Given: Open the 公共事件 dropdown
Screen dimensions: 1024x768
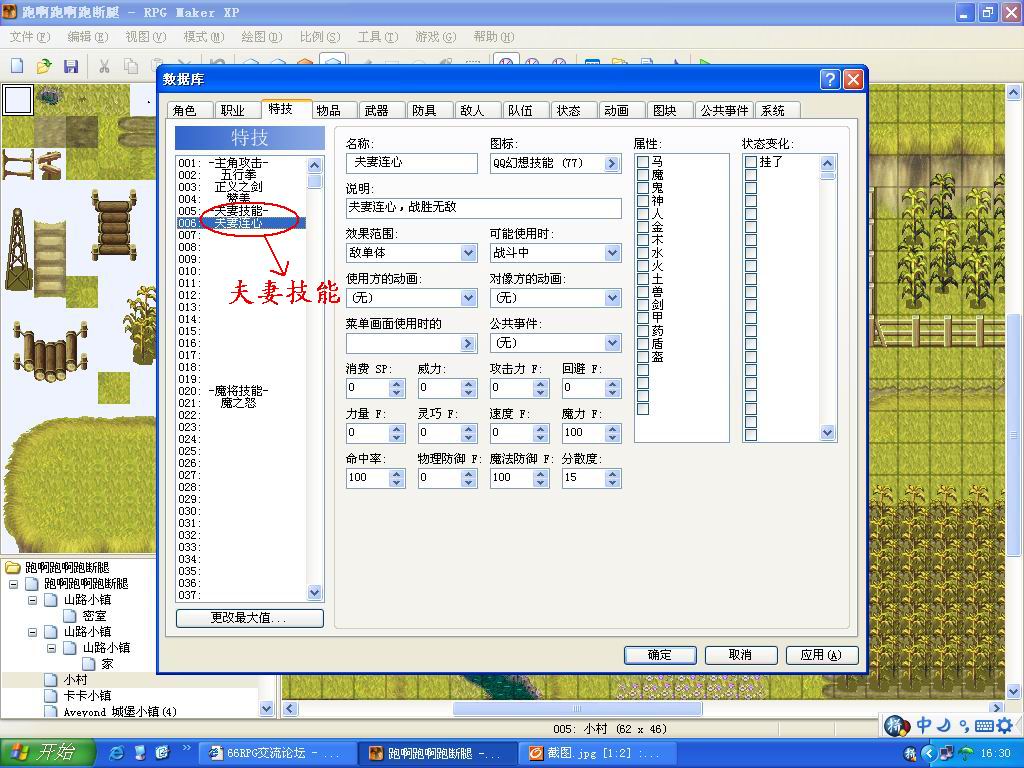Looking at the screenshot, I should (612, 343).
